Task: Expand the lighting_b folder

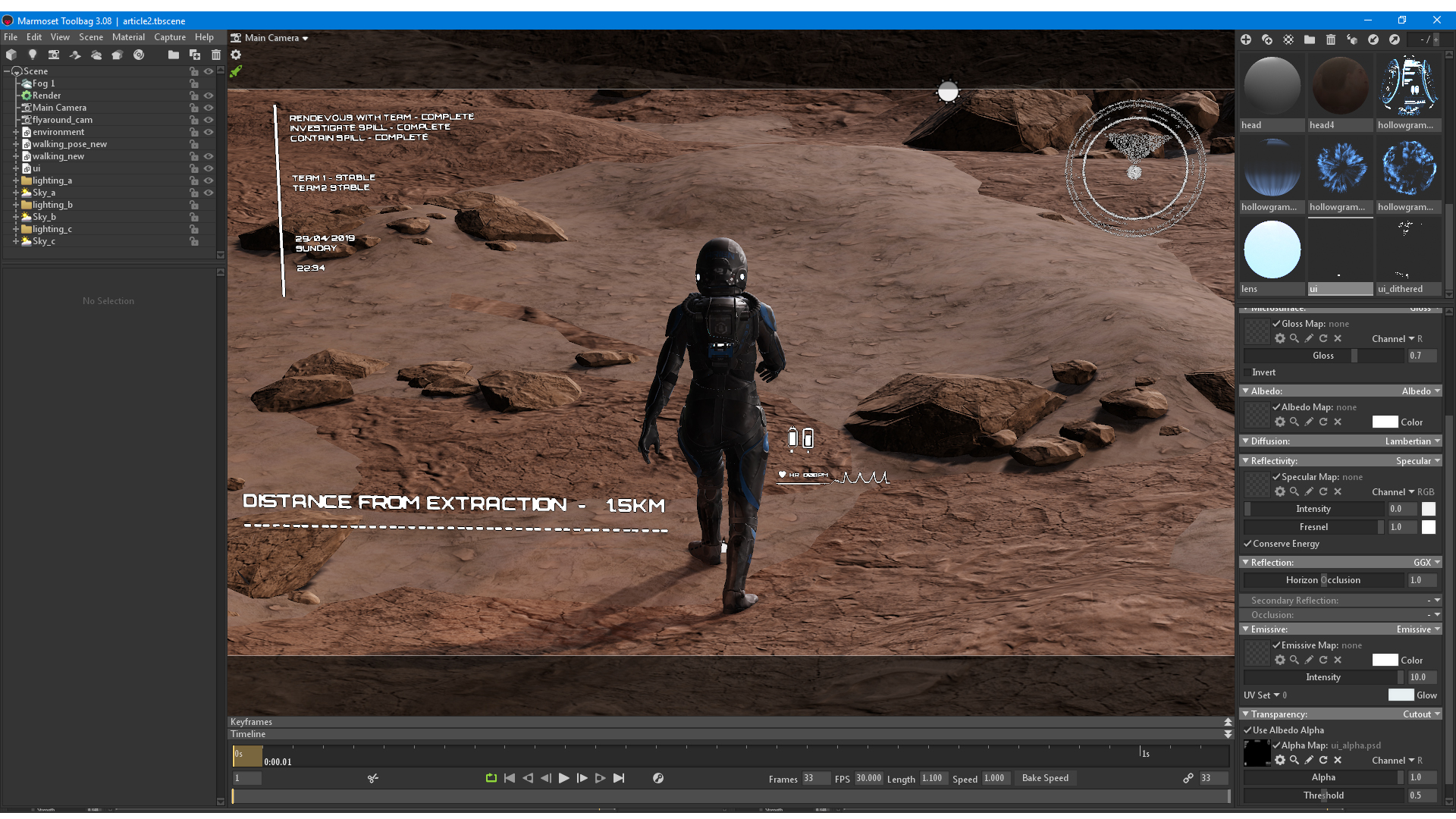Action: pyautogui.click(x=15, y=205)
